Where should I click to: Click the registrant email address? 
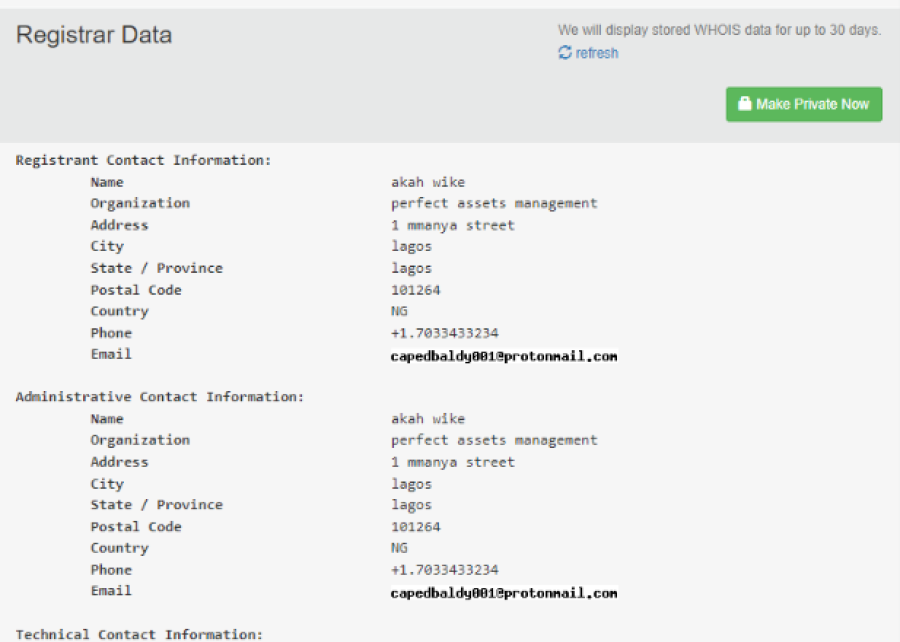pyautogui.click(x=504, y=356)
